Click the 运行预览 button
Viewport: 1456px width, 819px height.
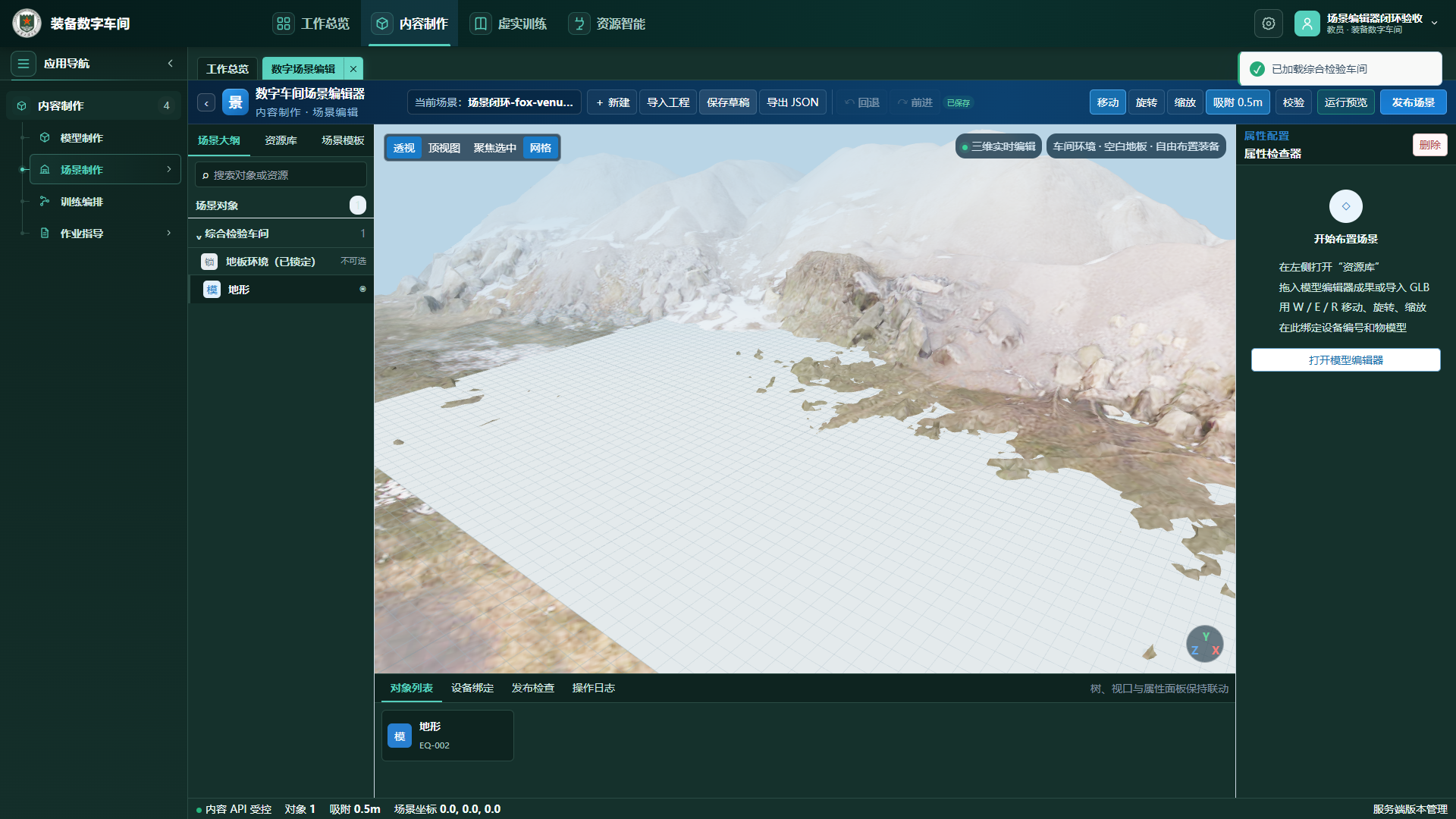1346,102
